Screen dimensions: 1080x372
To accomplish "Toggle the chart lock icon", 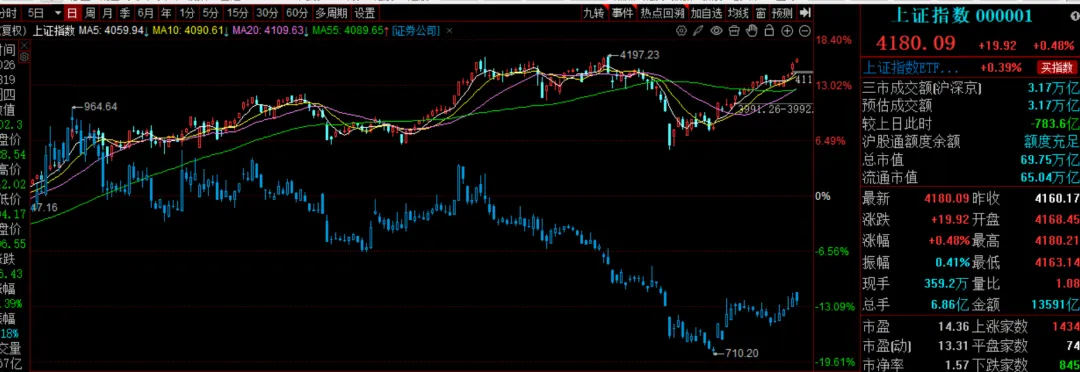I will click(770, 31).
